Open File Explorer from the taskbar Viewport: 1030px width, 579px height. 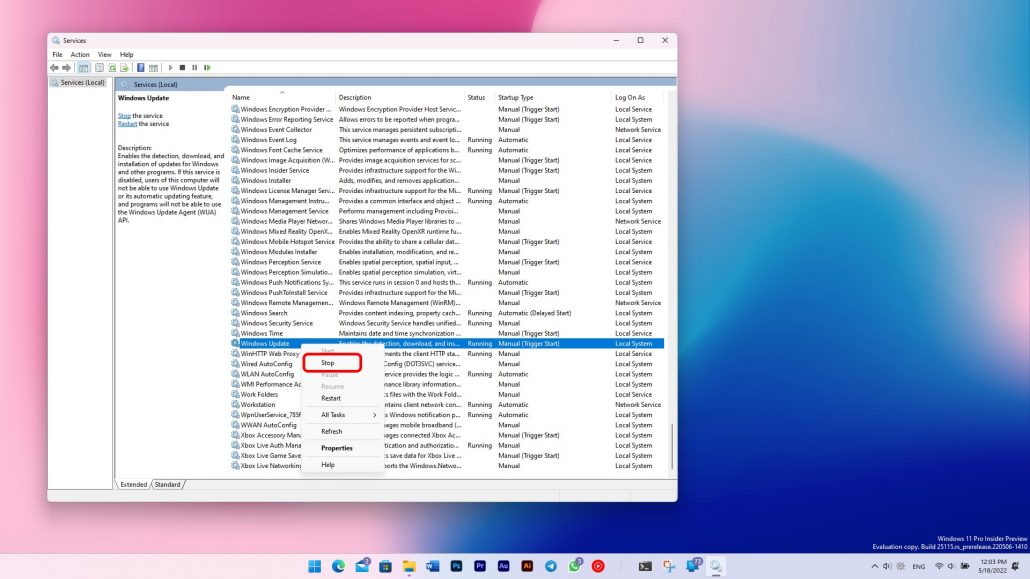click(x=409, y=566)
